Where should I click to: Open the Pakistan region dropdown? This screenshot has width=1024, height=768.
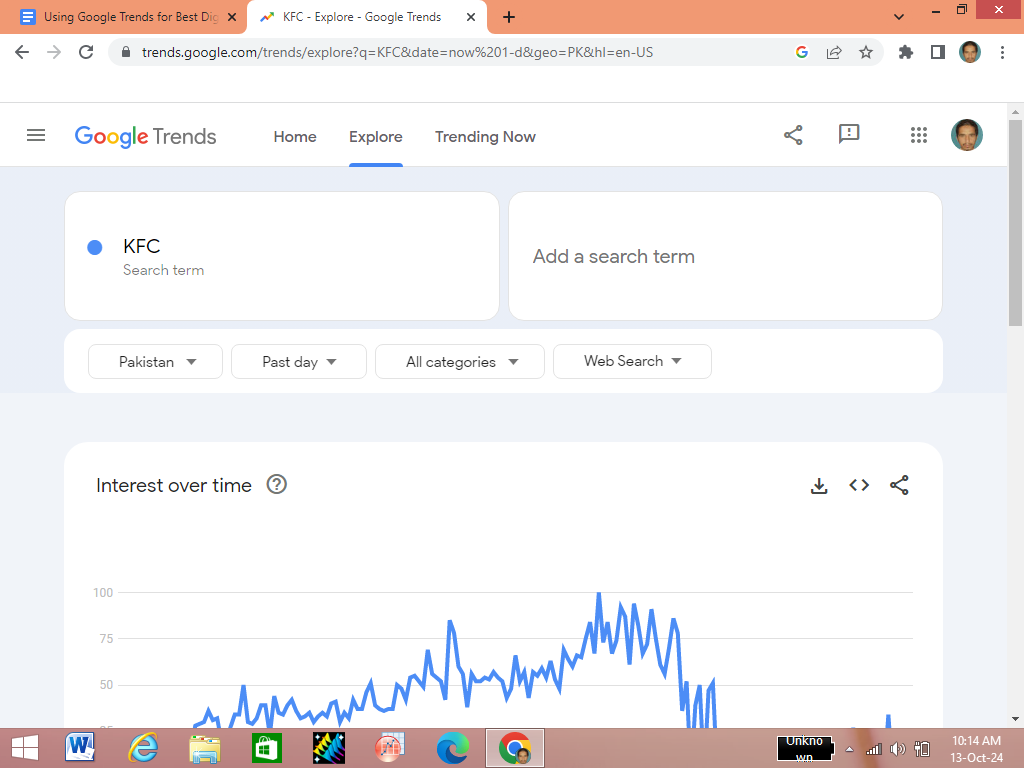click(155, 362)
